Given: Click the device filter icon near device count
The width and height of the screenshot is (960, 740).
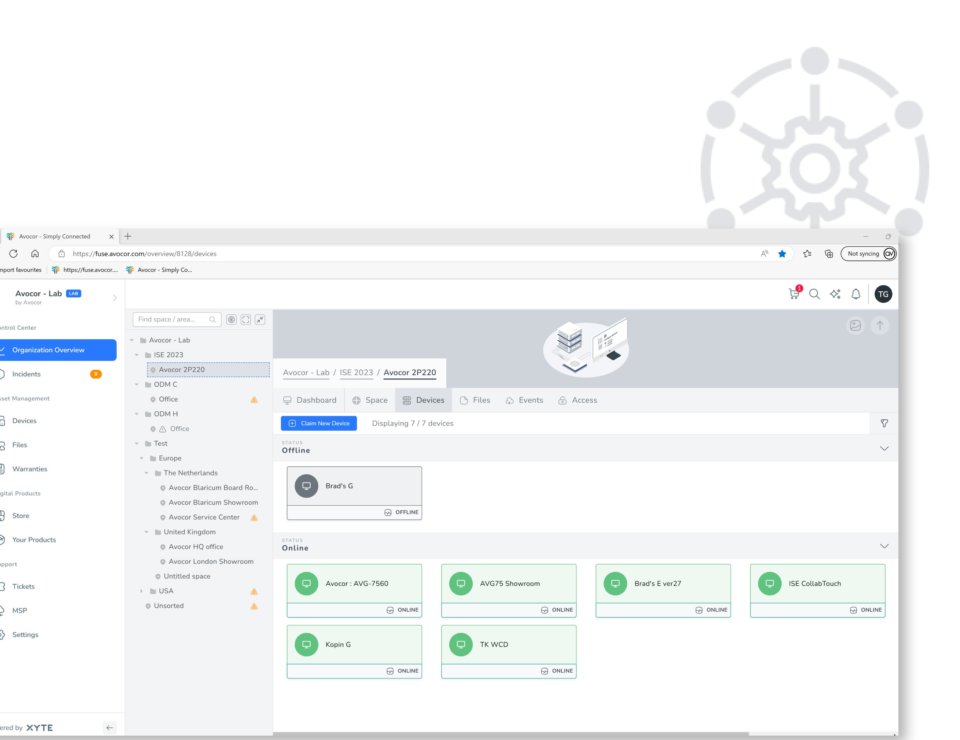Looking at the screenshot, I should pos(884,423).
